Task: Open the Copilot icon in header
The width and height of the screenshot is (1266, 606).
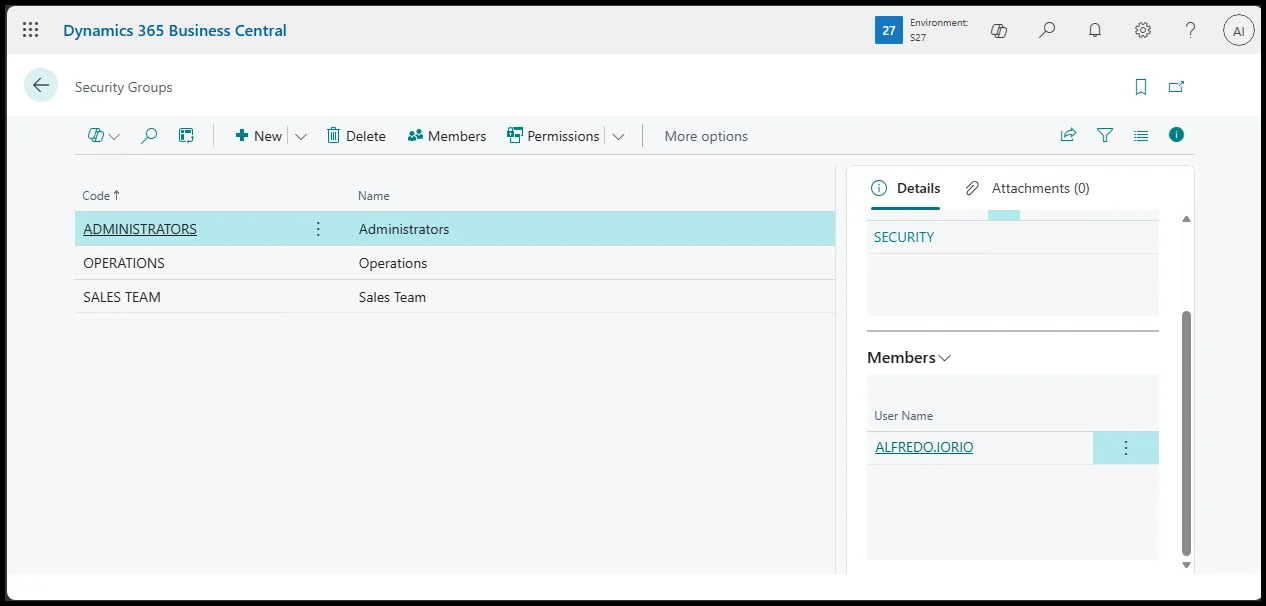Action: click(998, 31)
